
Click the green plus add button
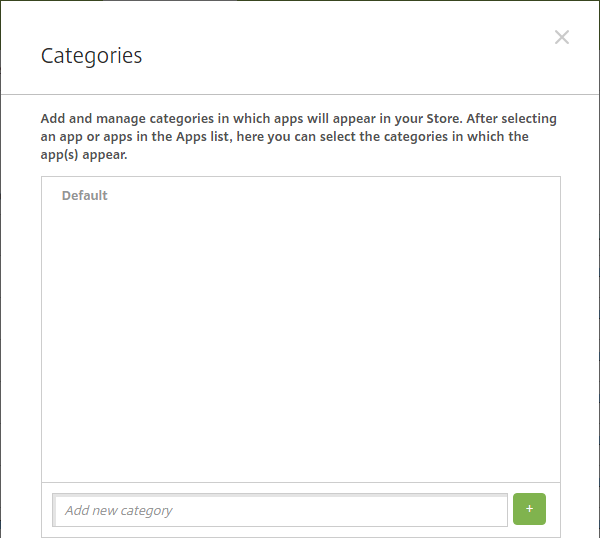click(x=529, y=509)
